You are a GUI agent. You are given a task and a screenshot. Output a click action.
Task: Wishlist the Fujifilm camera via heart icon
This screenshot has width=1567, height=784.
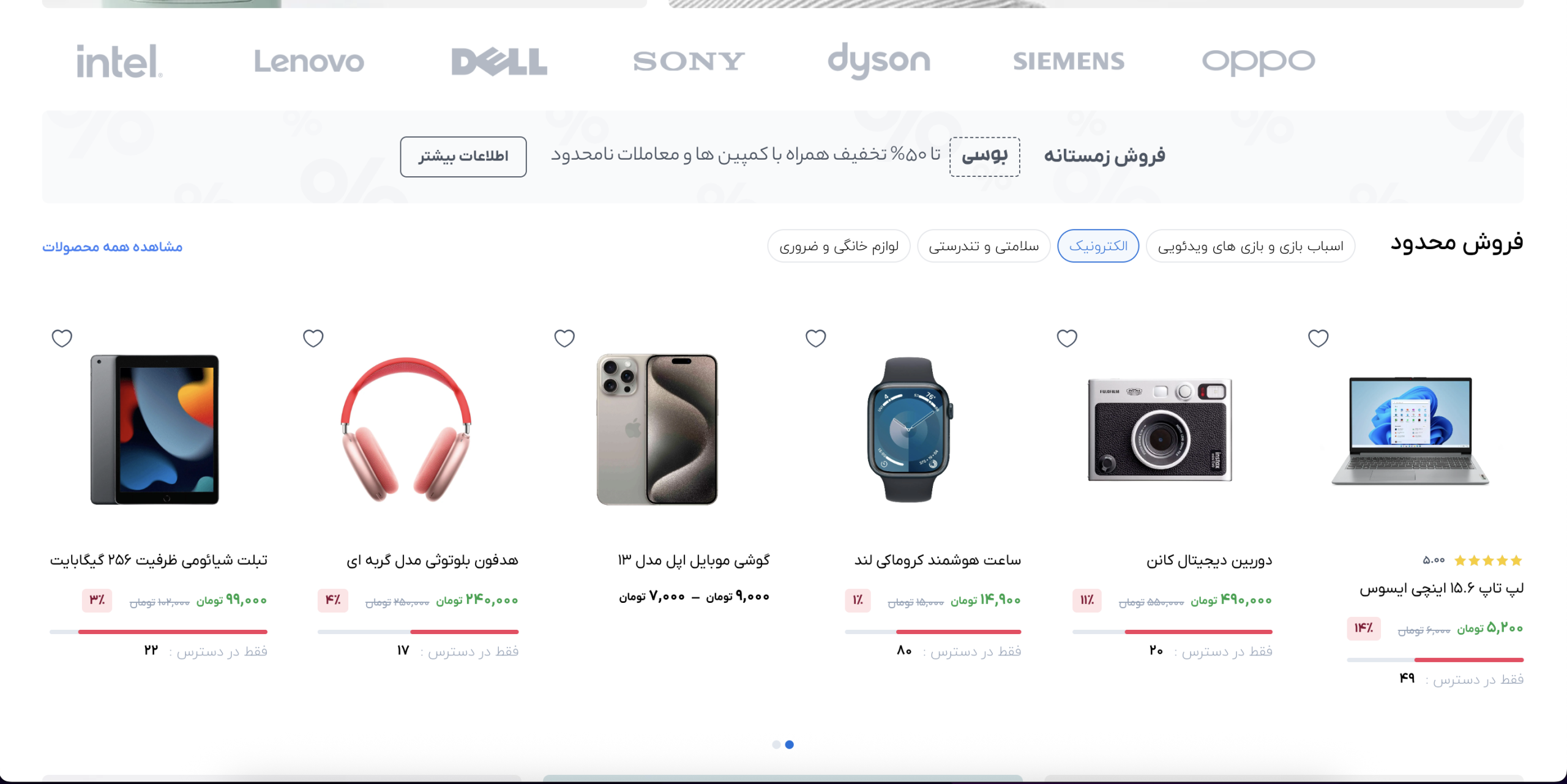tap(1067, 338)
